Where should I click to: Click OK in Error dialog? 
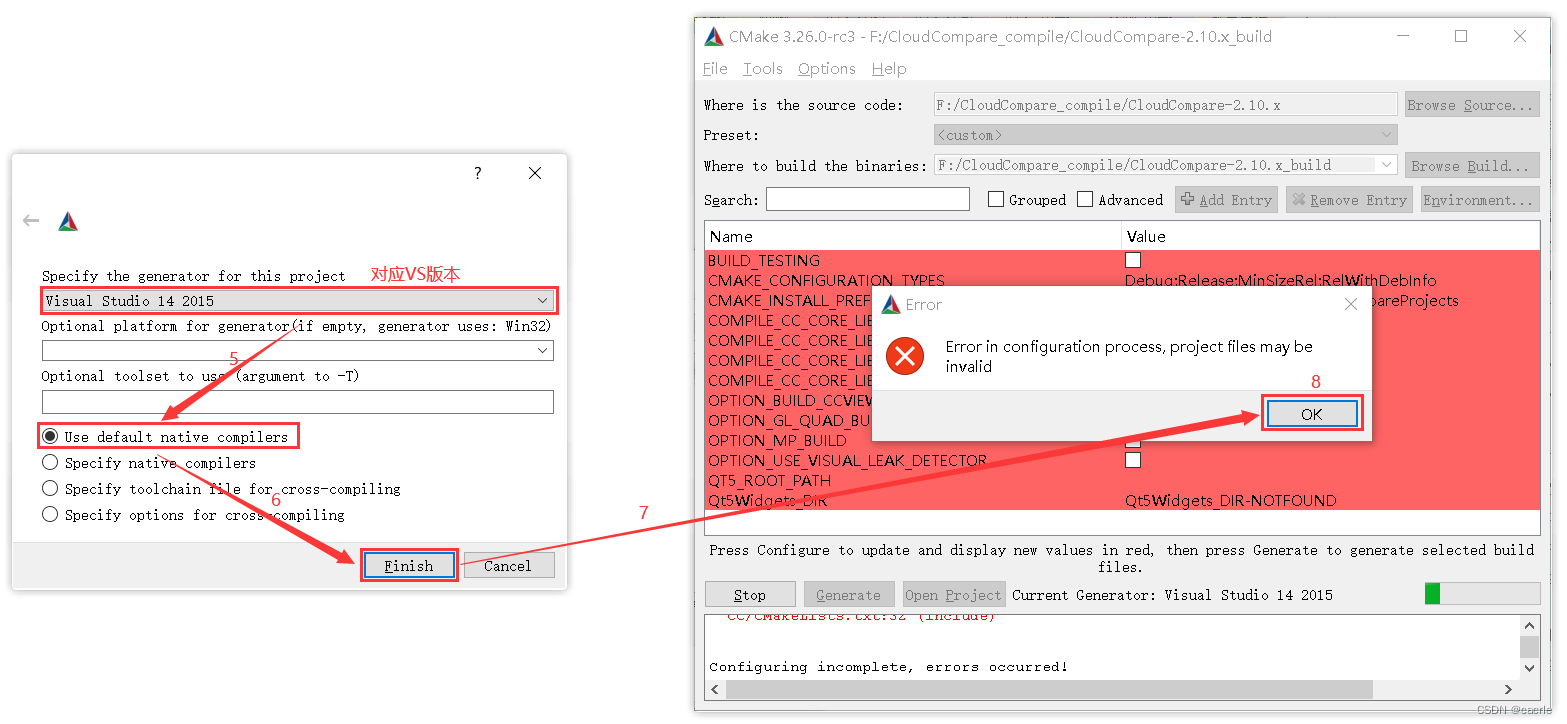click(1312, 414)
